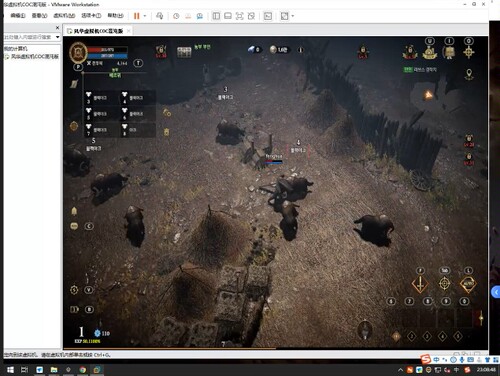
Task: Click the red health bar in game
Action: click(107, 50)
